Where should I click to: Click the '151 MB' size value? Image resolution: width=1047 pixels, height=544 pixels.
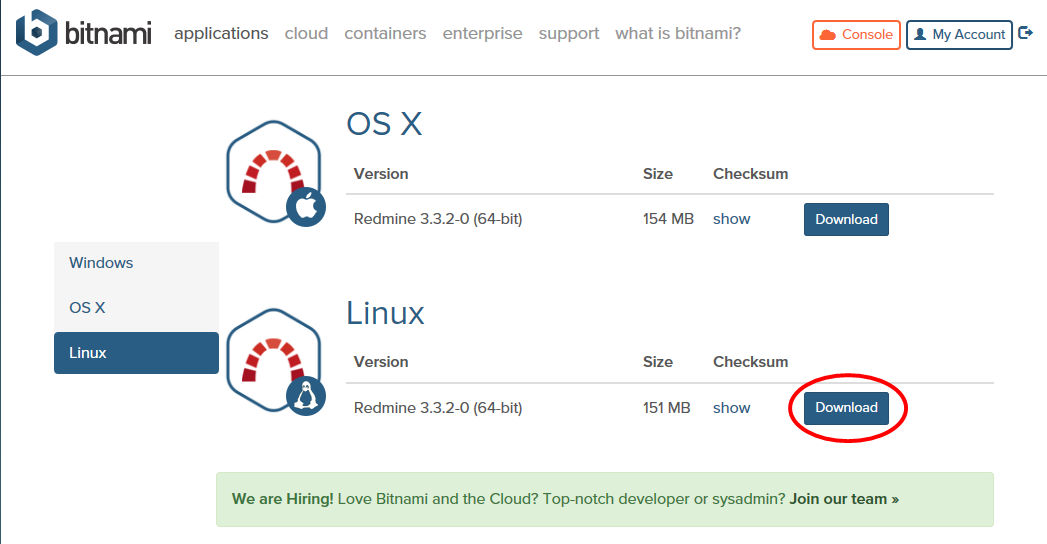pos(666,408)
